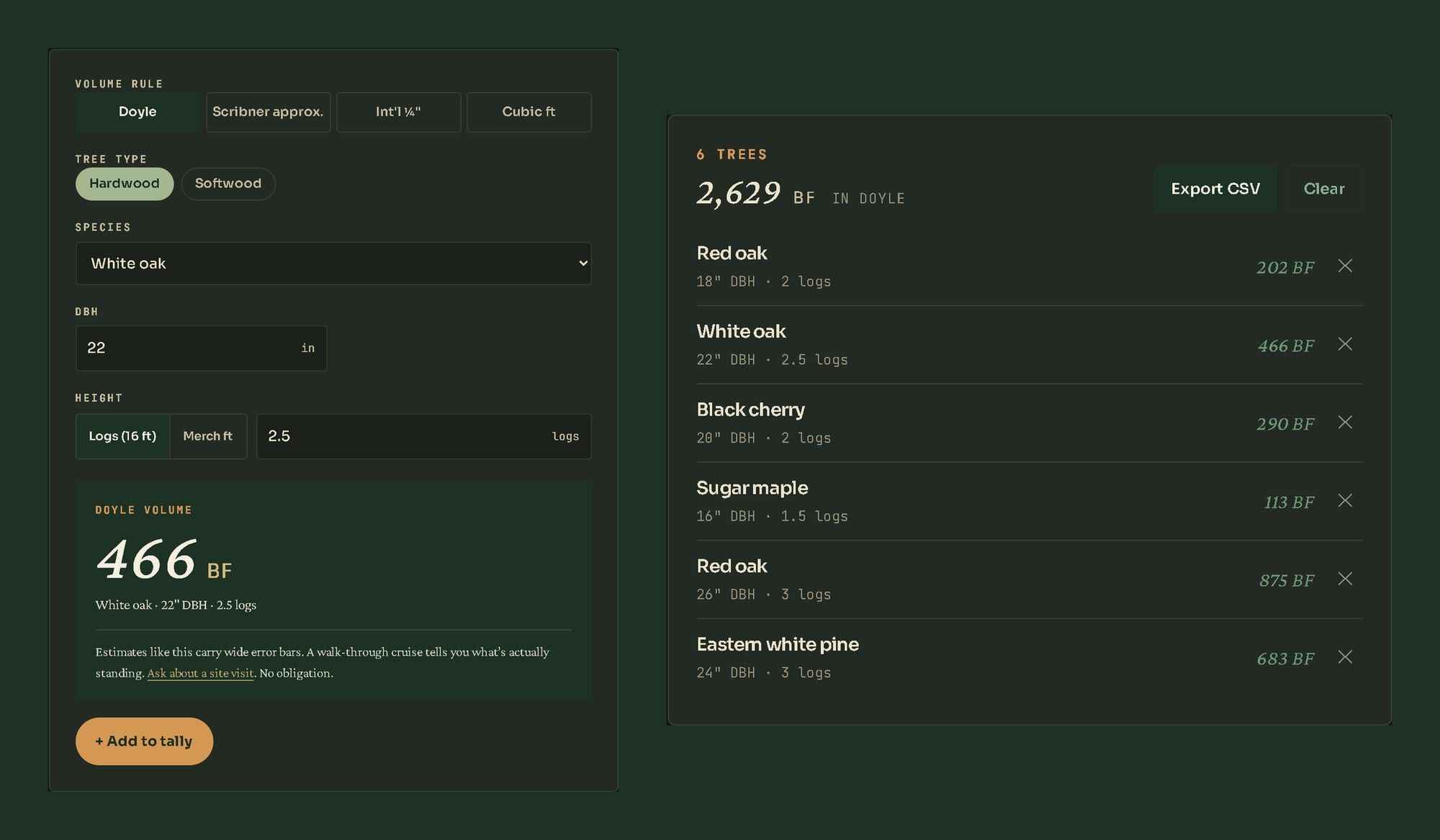This screenshot has width=1440, height=840.
Task: Switch height mode to Merch ft
Action: tap(208, 436)
